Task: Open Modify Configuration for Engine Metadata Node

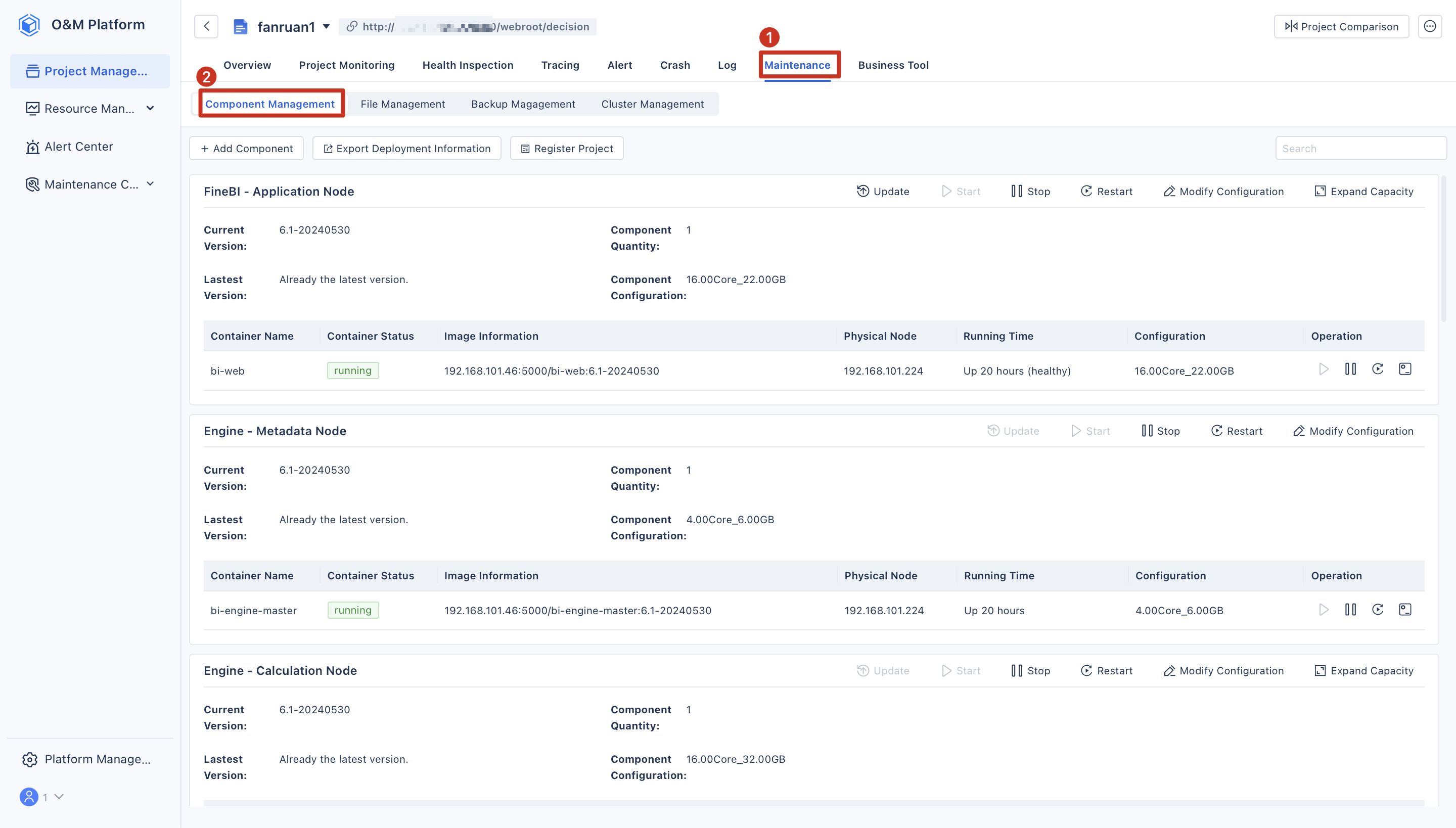Action: 1353,431
